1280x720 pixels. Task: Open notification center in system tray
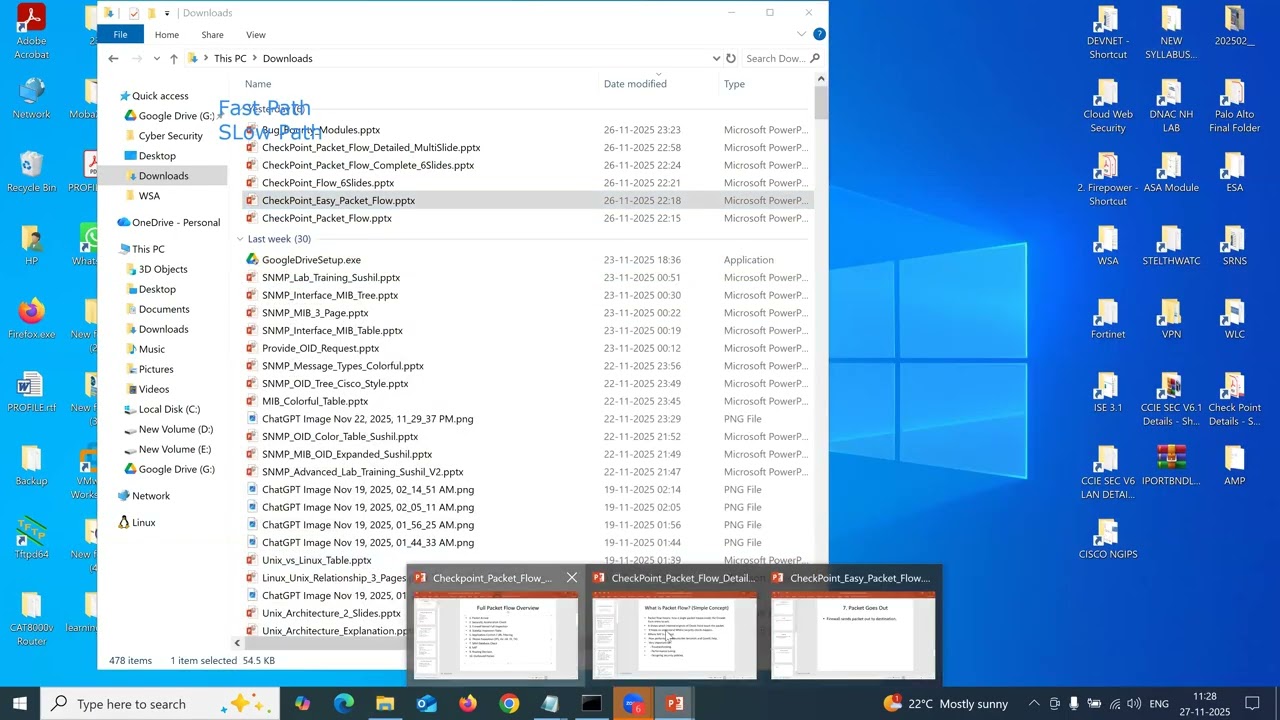[x=1252, y=704]
